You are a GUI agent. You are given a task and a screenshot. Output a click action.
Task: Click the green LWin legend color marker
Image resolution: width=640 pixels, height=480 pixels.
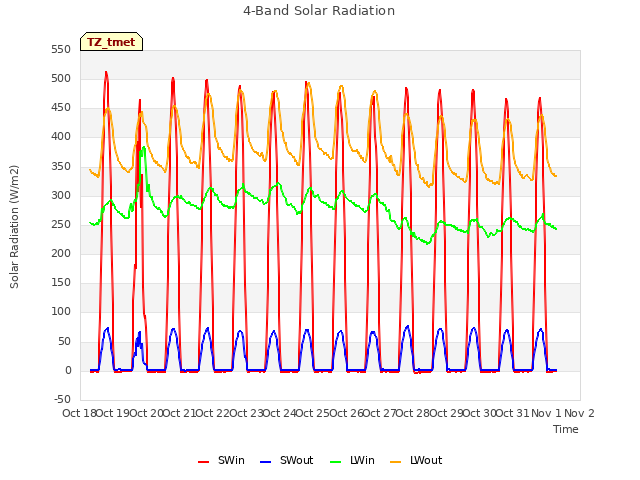(336, 462)
